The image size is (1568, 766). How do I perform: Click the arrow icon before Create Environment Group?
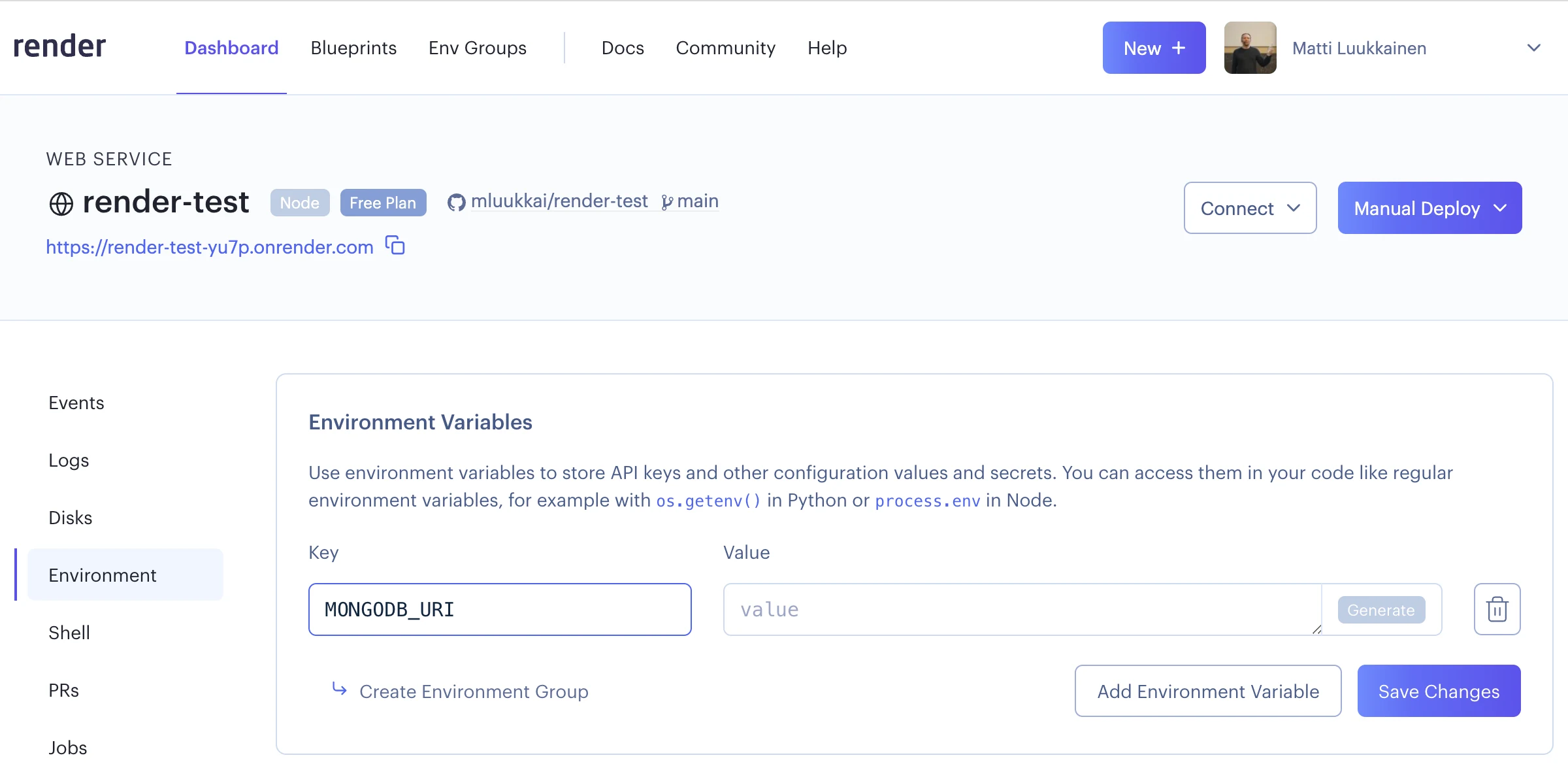pos(340,689)
